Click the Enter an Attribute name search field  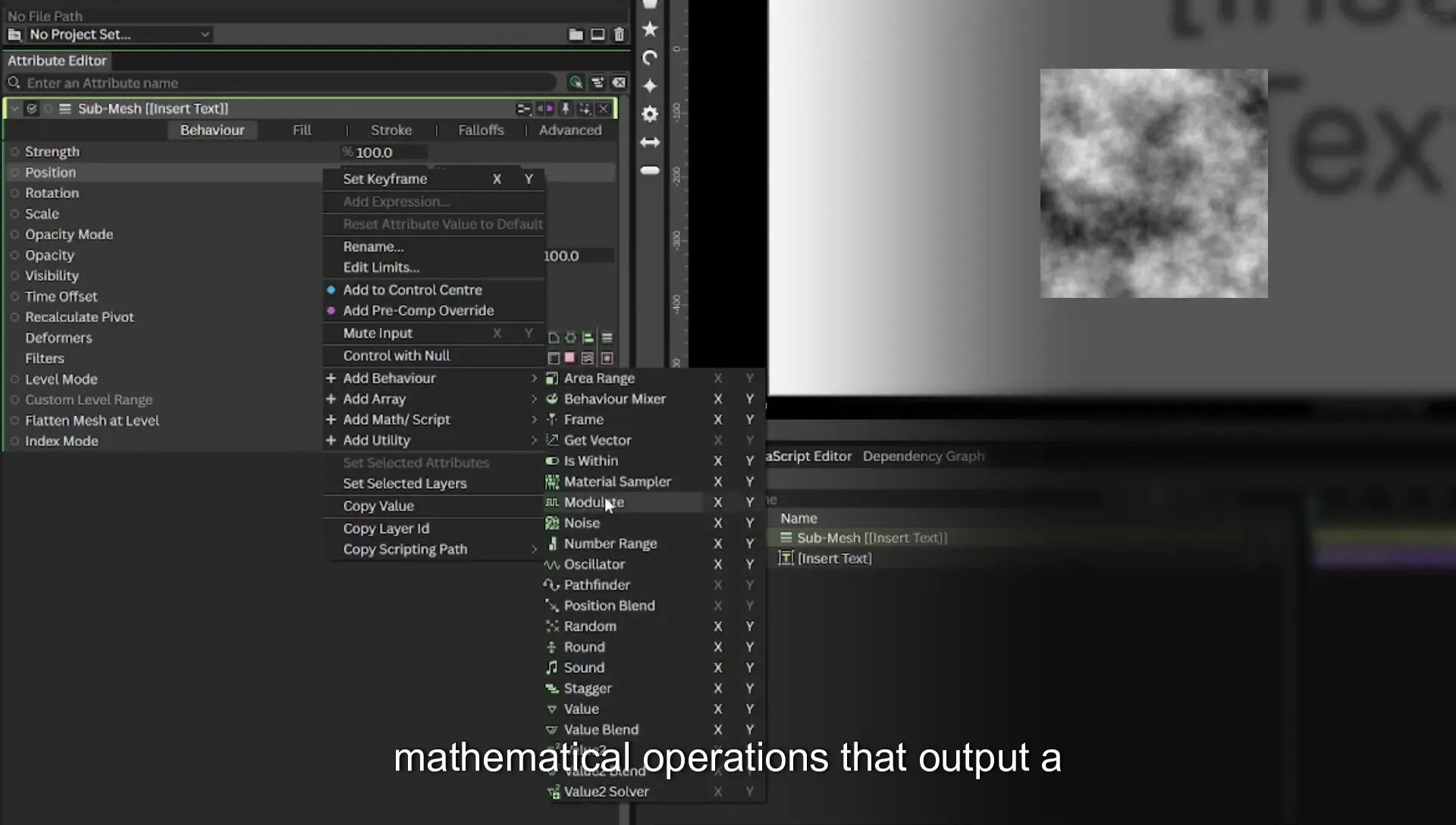[x=288, y=83]
